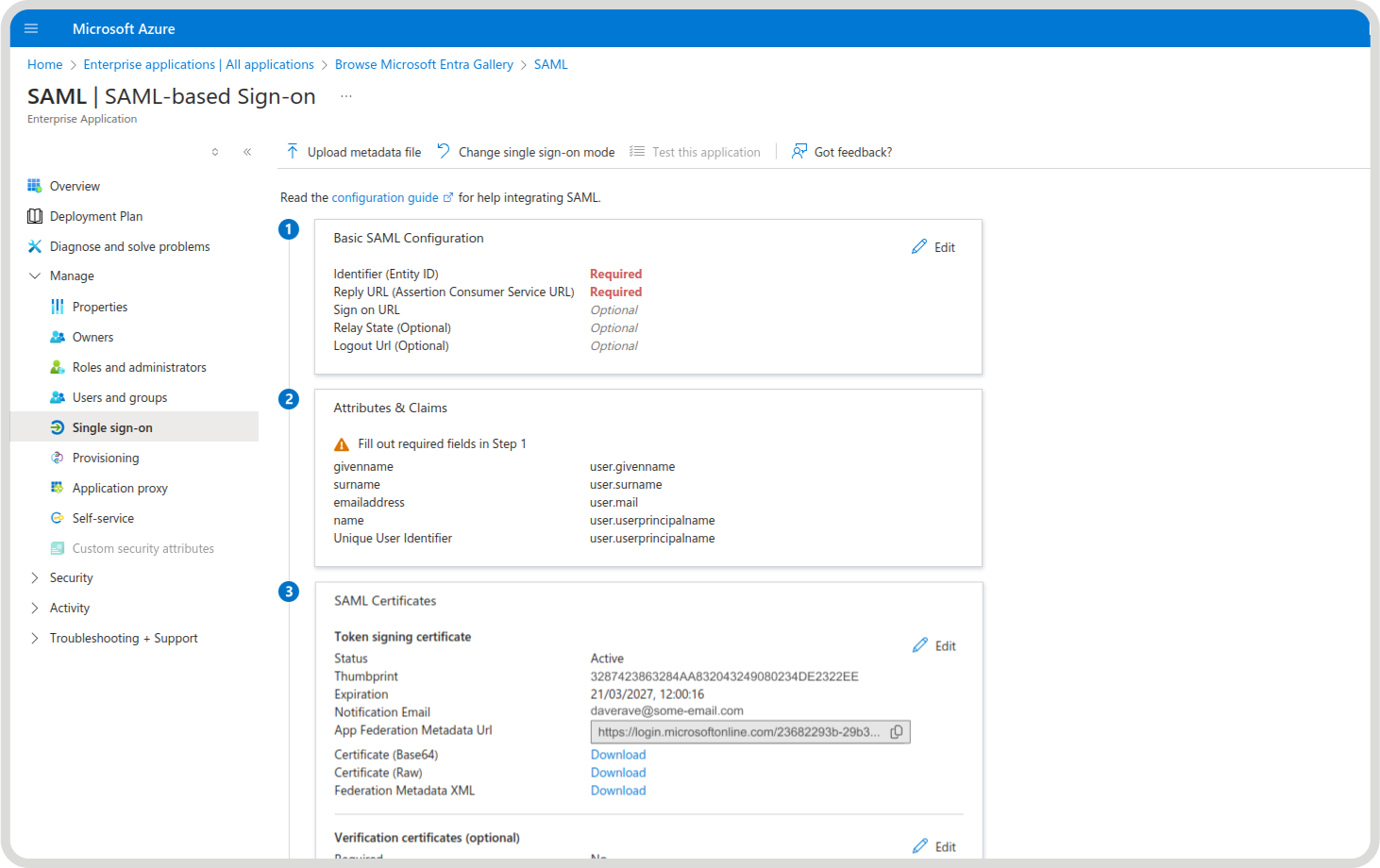The width and height of the screenshot is (1380, 868).
Task: Open Deployment Plan in the sidebar
Action: (x=96, y=216)
